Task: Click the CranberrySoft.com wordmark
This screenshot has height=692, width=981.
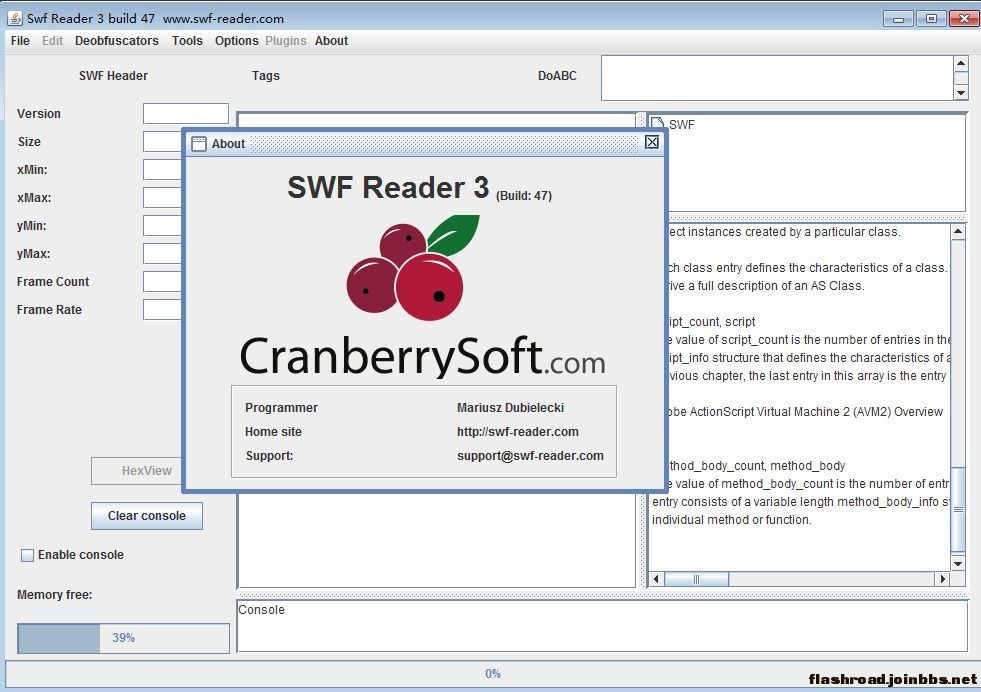Action: [423, 356]
